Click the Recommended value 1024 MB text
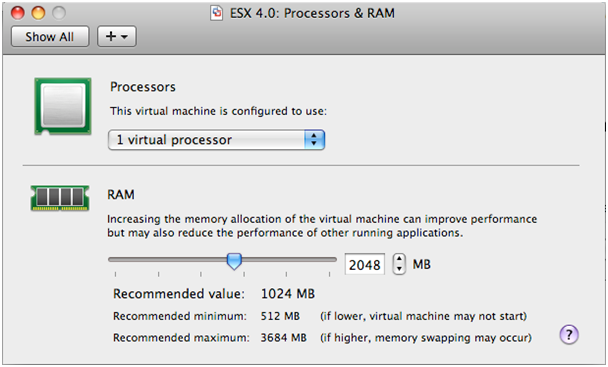This screenshot has height=367, width=608. pyautogui.click(x=214, y=294)
